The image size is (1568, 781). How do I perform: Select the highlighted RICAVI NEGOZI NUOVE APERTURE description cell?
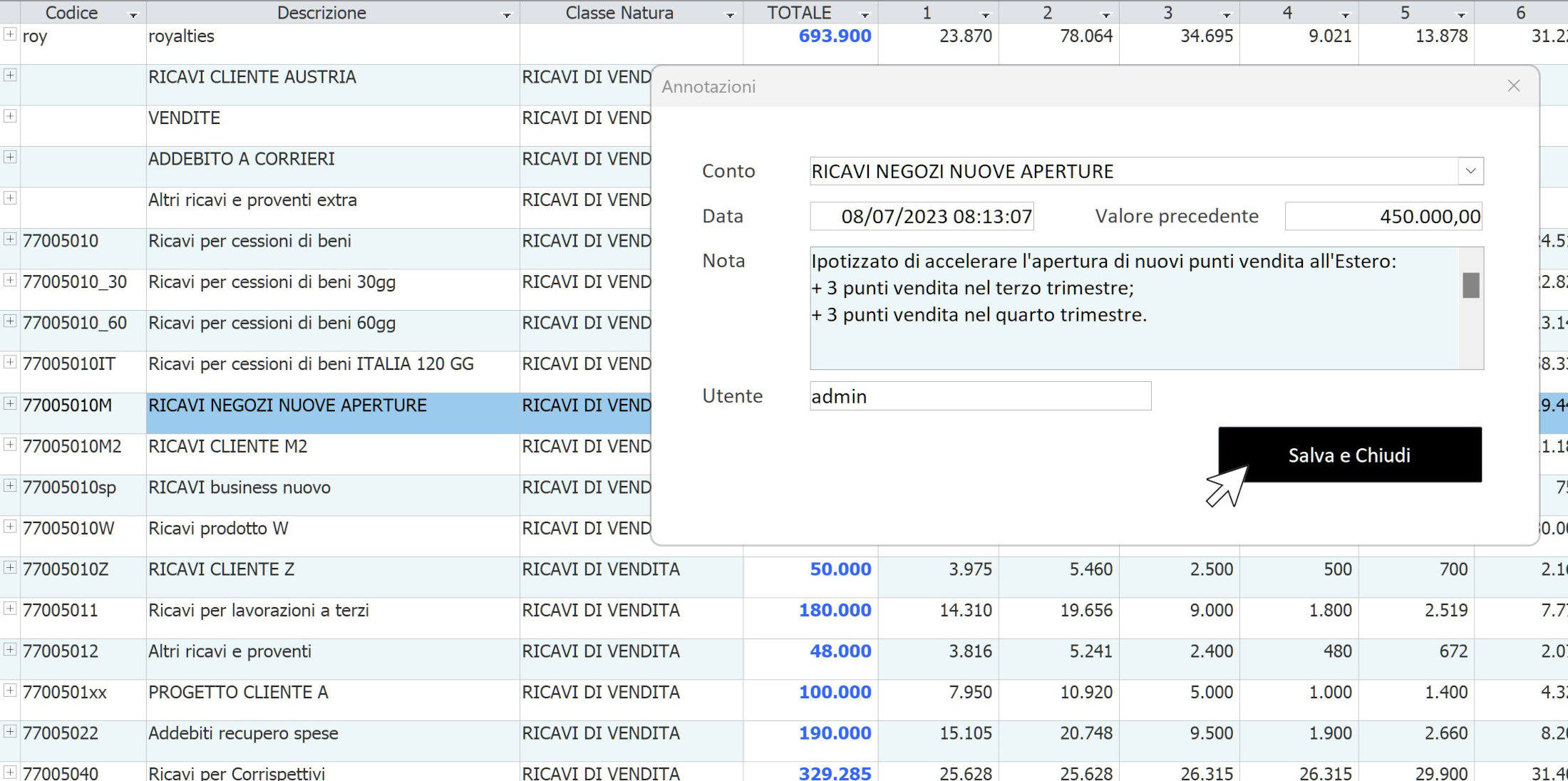point(333,413)
